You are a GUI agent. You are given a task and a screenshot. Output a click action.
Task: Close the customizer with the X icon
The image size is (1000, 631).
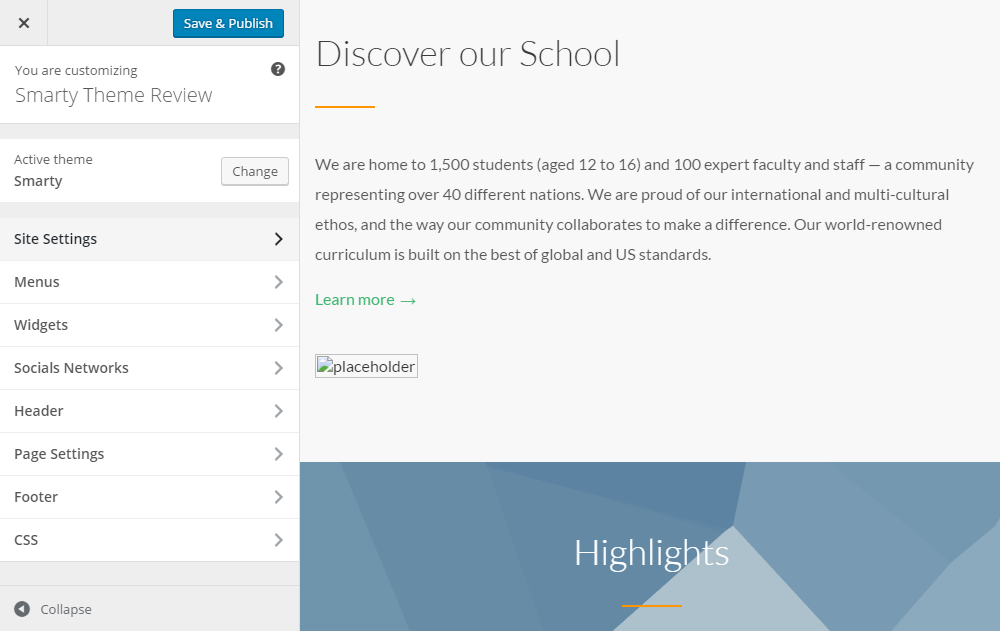click(x=24, y=23)
